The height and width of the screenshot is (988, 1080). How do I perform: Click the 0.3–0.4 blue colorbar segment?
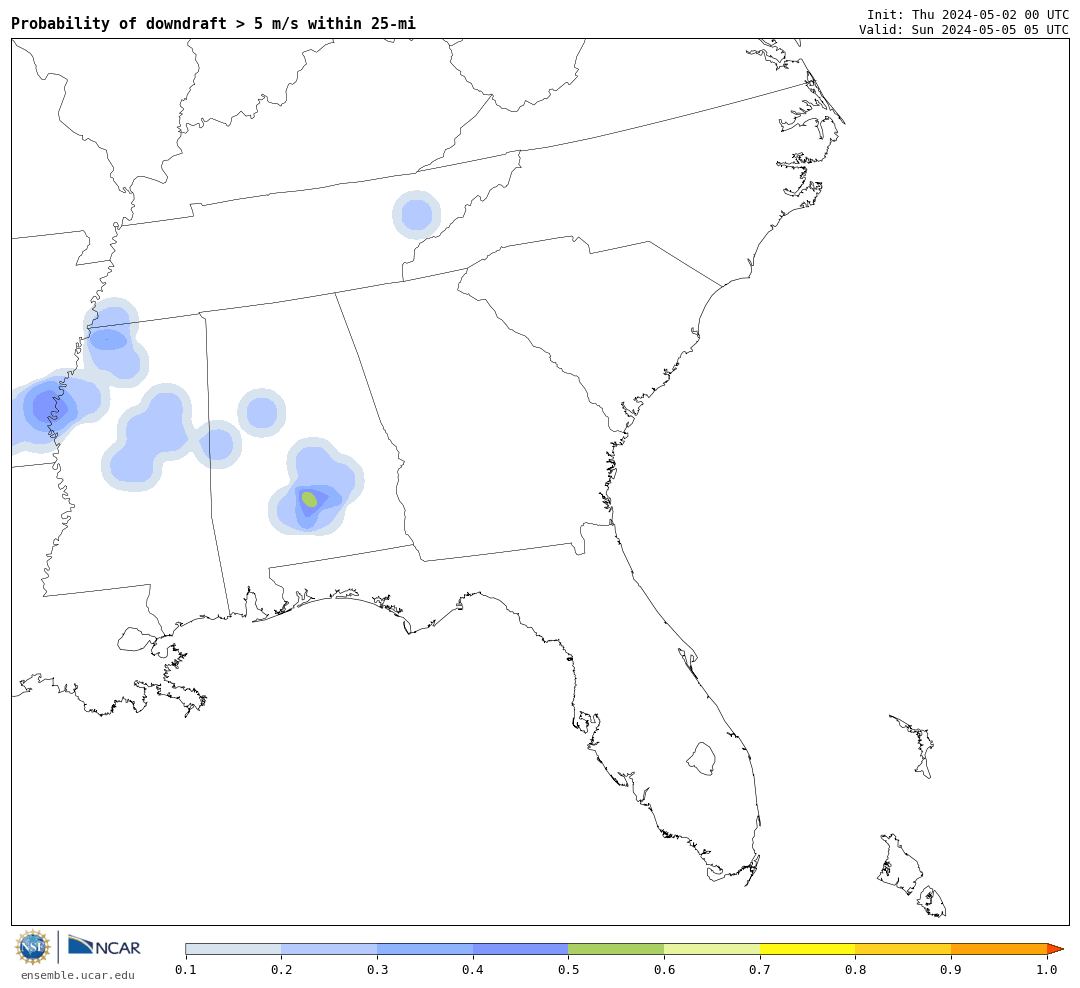[425, 949]
